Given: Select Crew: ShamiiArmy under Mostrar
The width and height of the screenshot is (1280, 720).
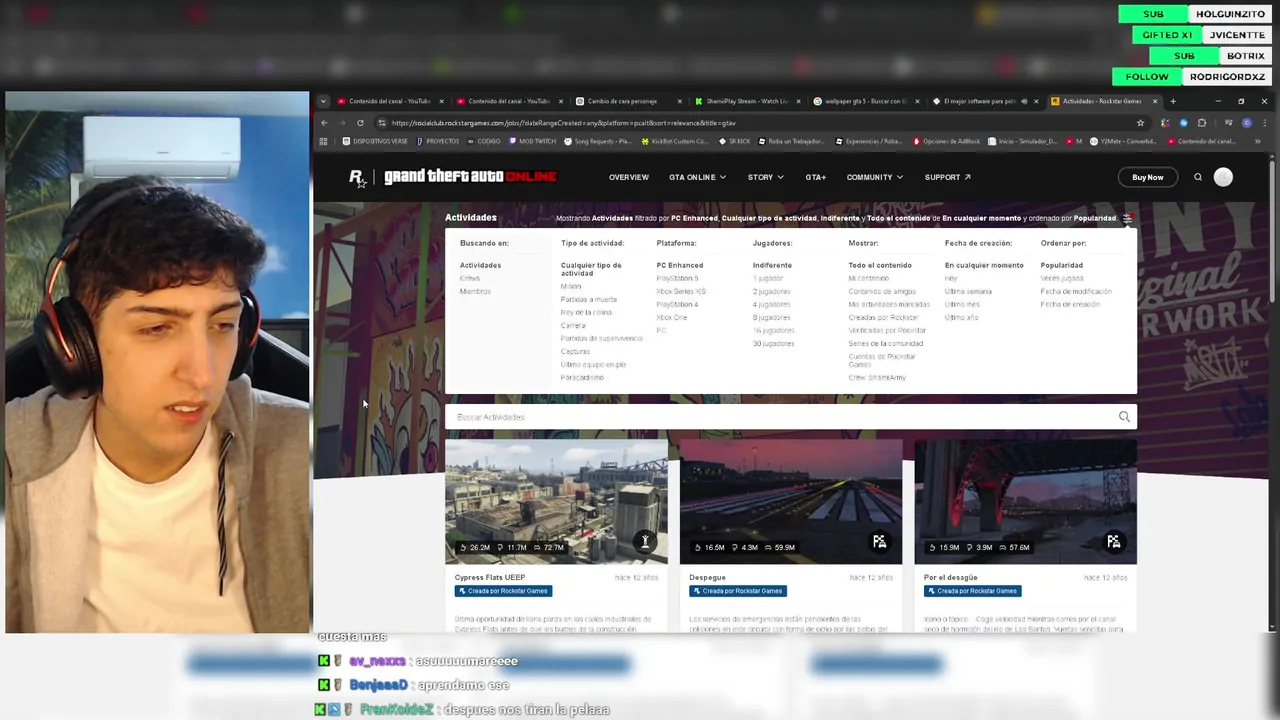Looking at the screenshot, I should coord(877,377).
